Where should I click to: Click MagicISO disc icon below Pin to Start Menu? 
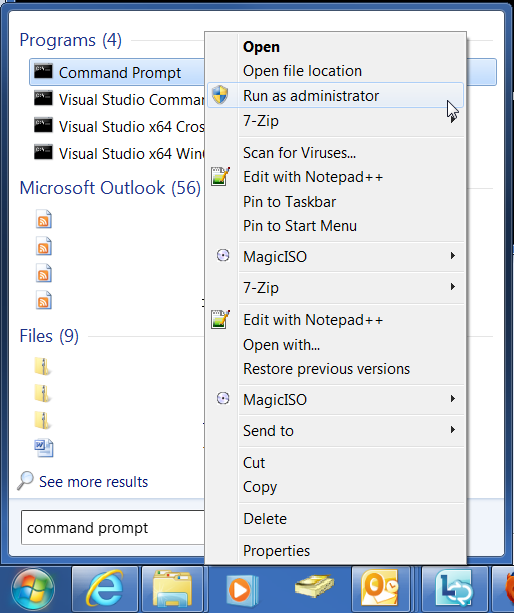point(223,256)
